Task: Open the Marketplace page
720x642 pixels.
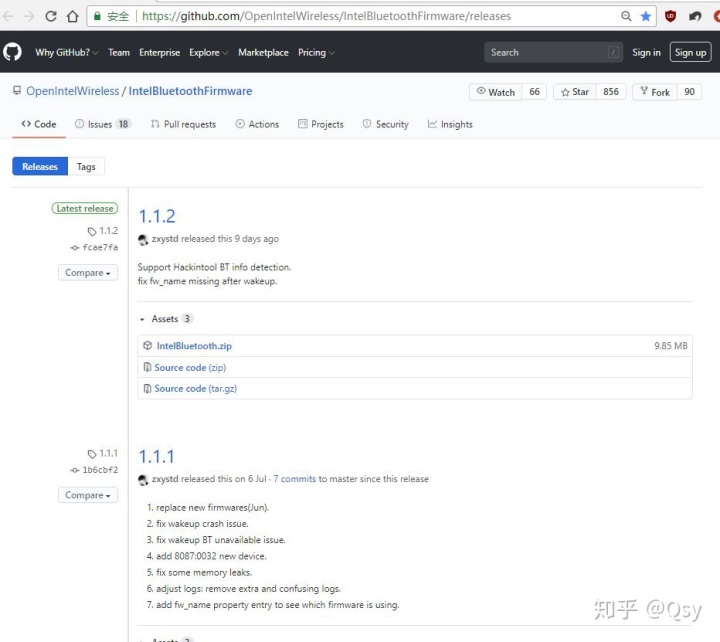Action: tap(263, 52)
